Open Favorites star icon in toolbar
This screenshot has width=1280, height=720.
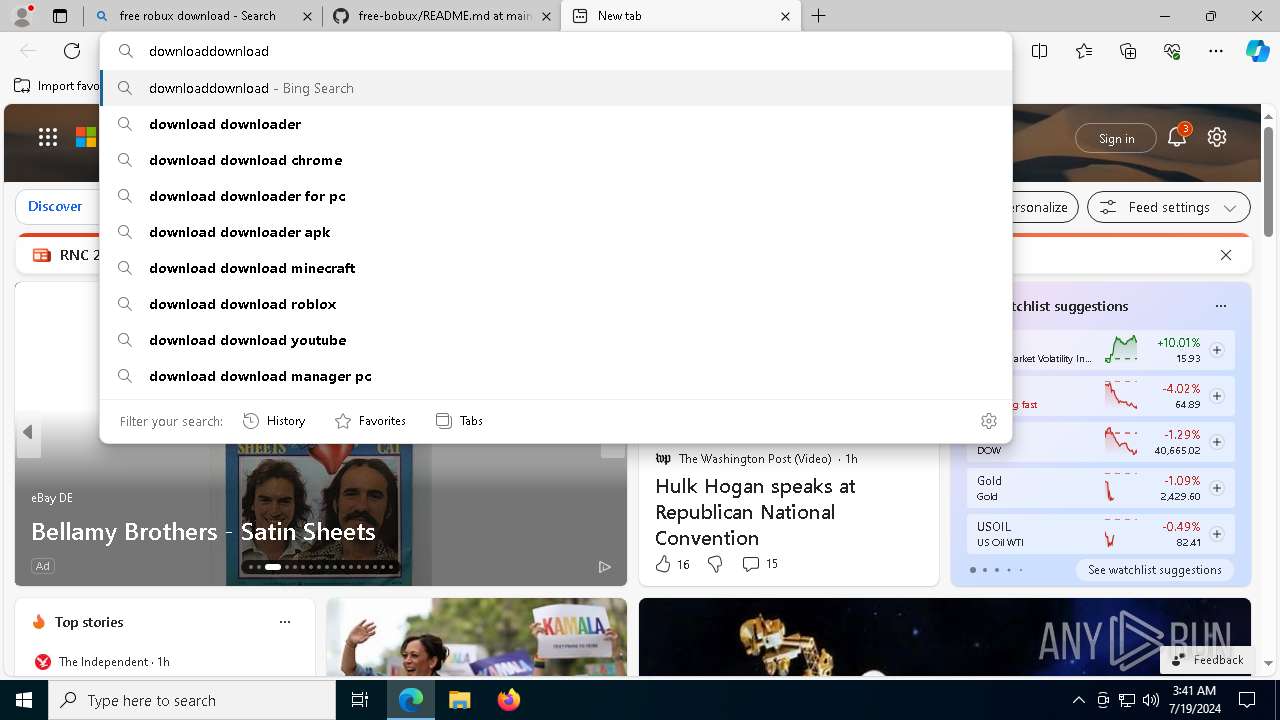point(1084,51)
